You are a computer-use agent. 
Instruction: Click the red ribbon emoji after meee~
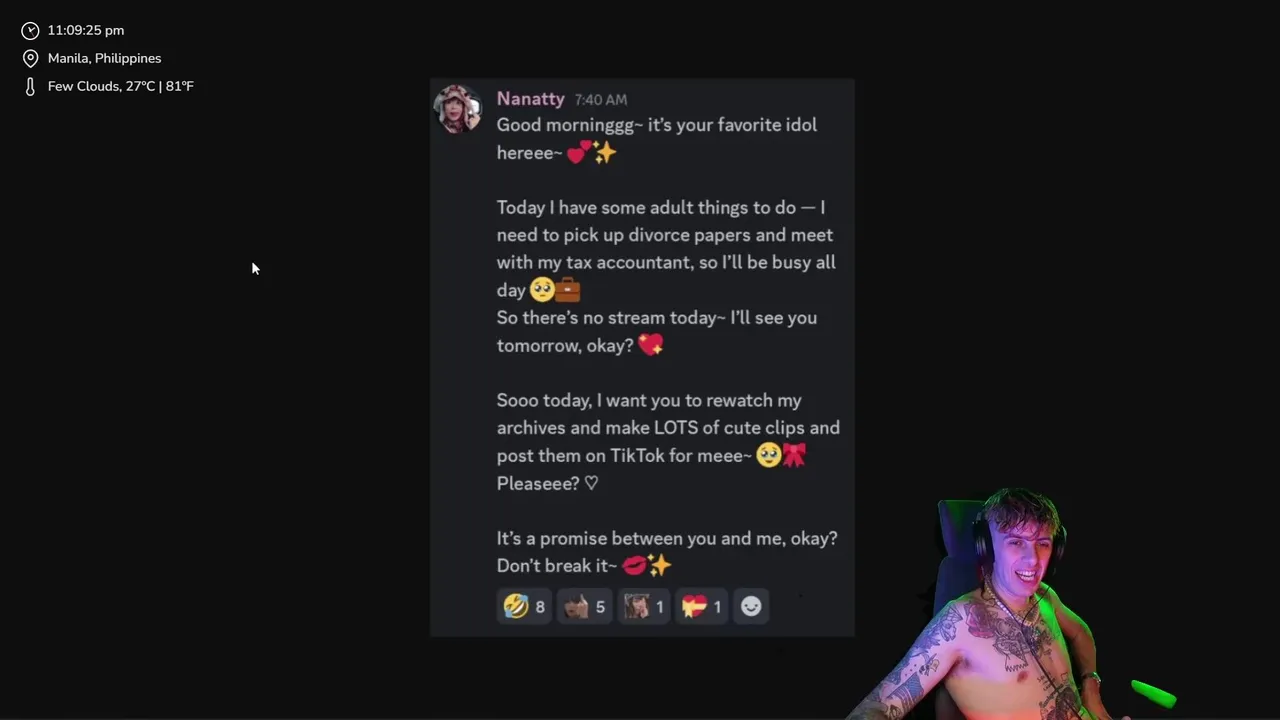coord(794,456)
